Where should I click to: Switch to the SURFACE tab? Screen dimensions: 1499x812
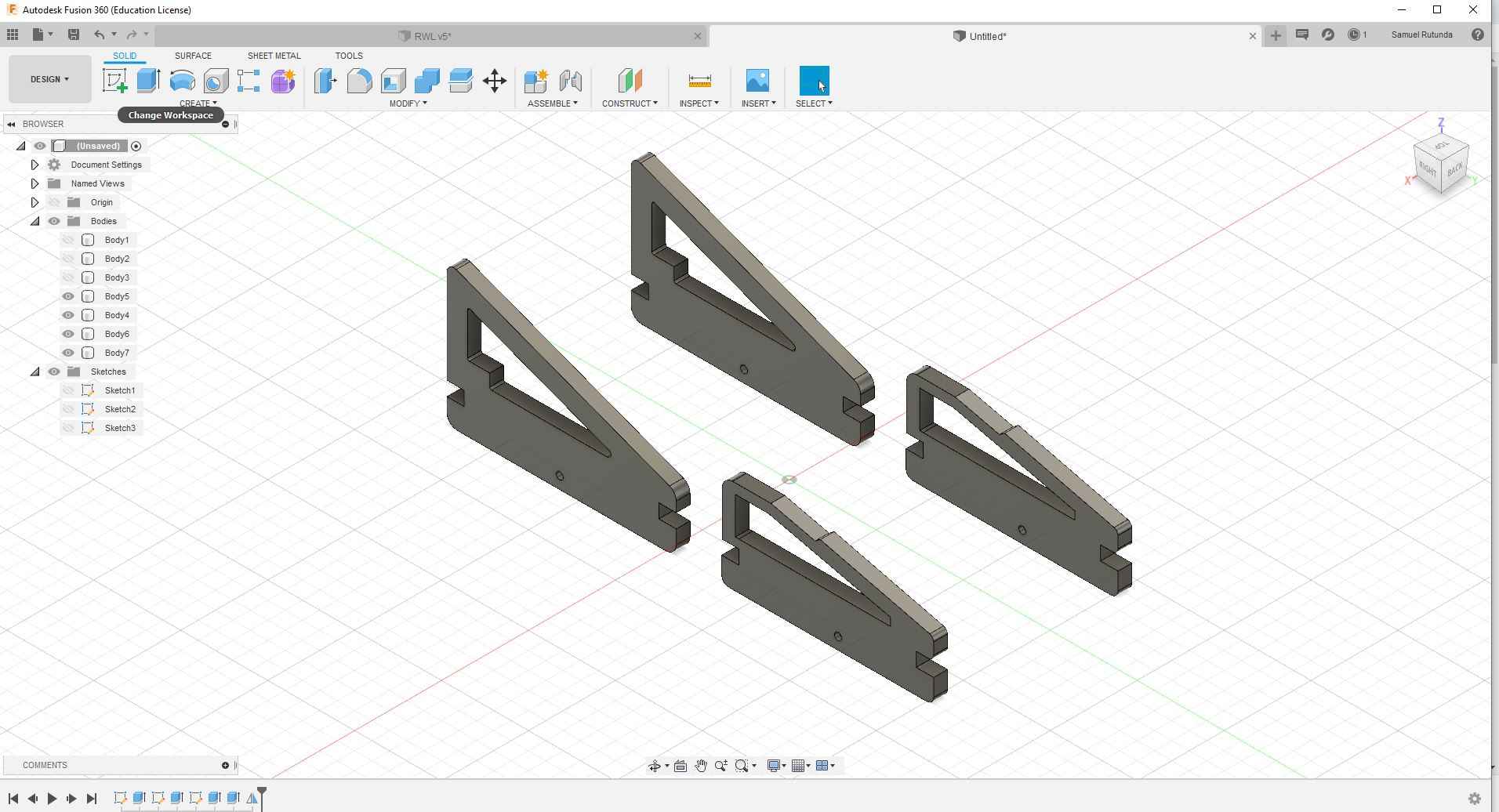tap(193, 56)
